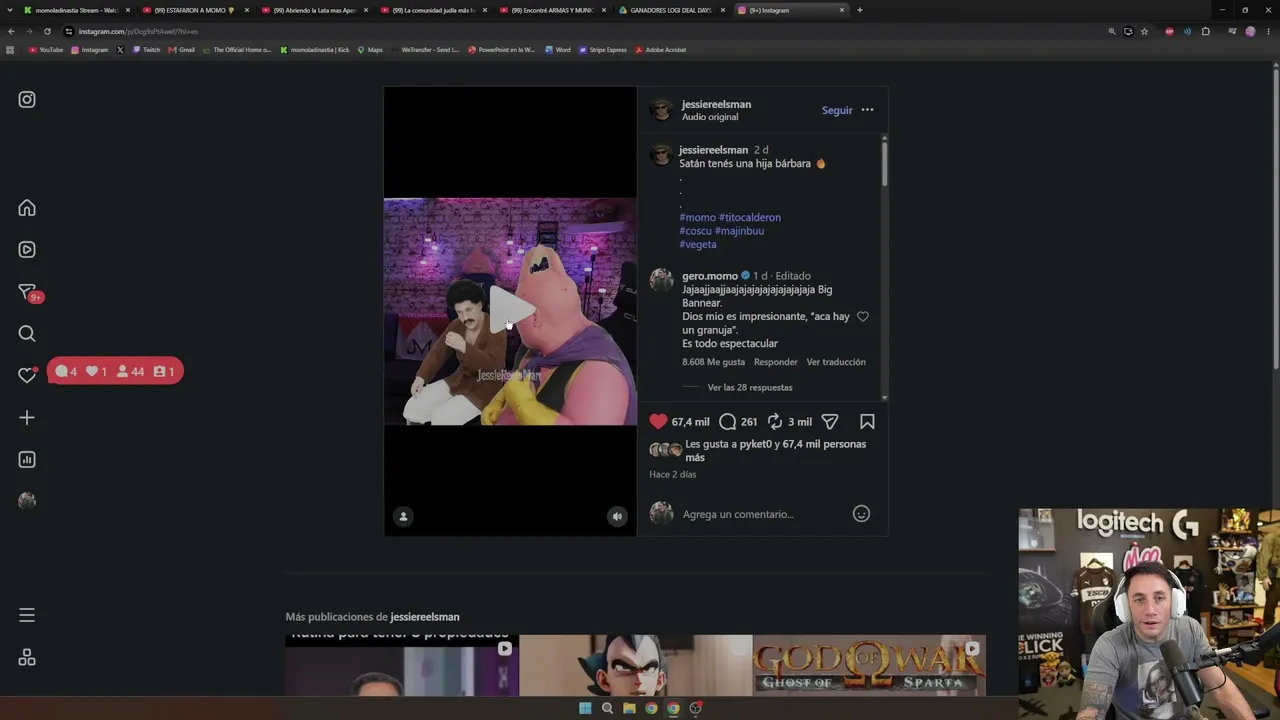
Task: Switch to the momoladinastia Stream tab
Action: click(x=77, y=10)
